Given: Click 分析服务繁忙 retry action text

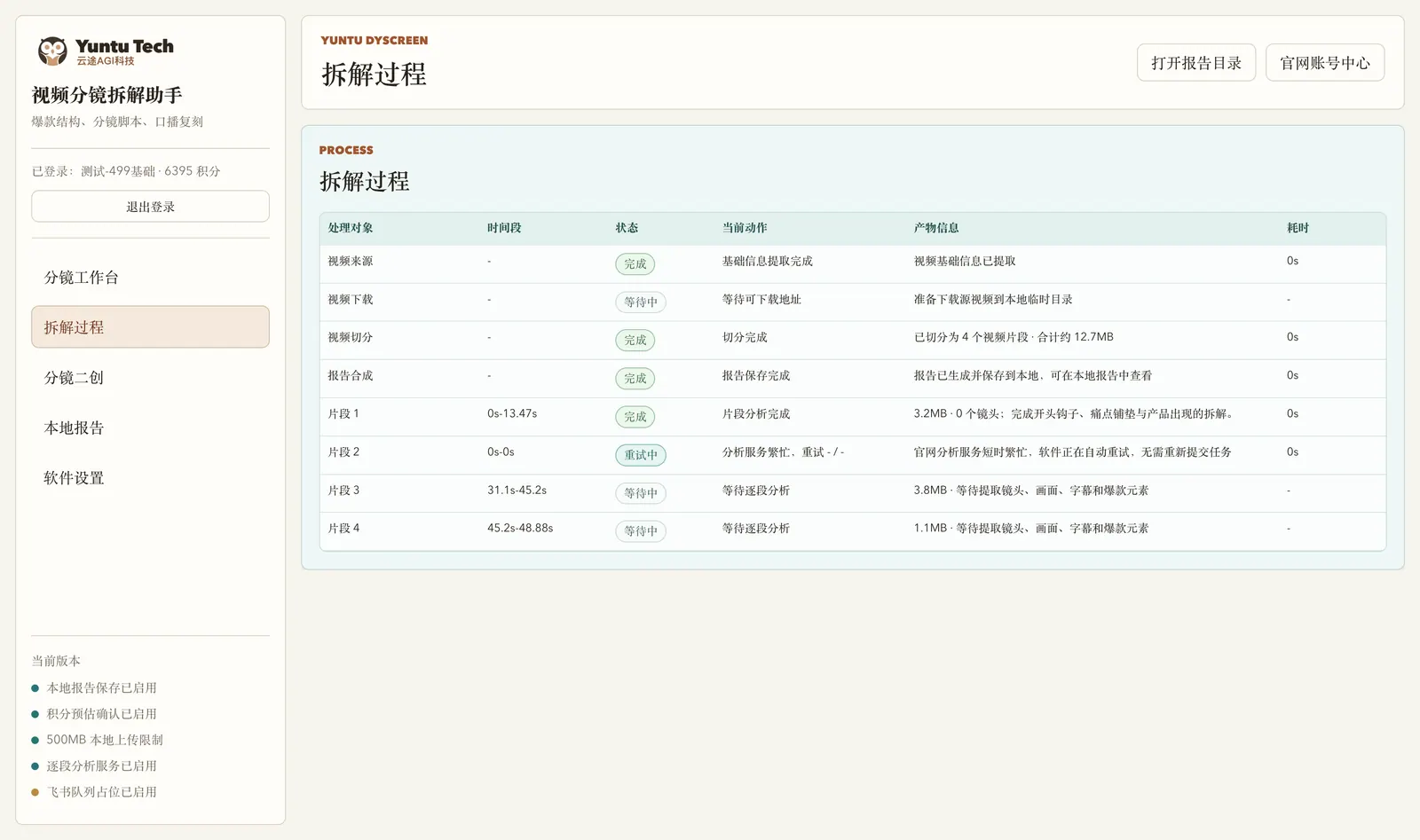Looking at the screenshot, I should (x=784, y=451).
